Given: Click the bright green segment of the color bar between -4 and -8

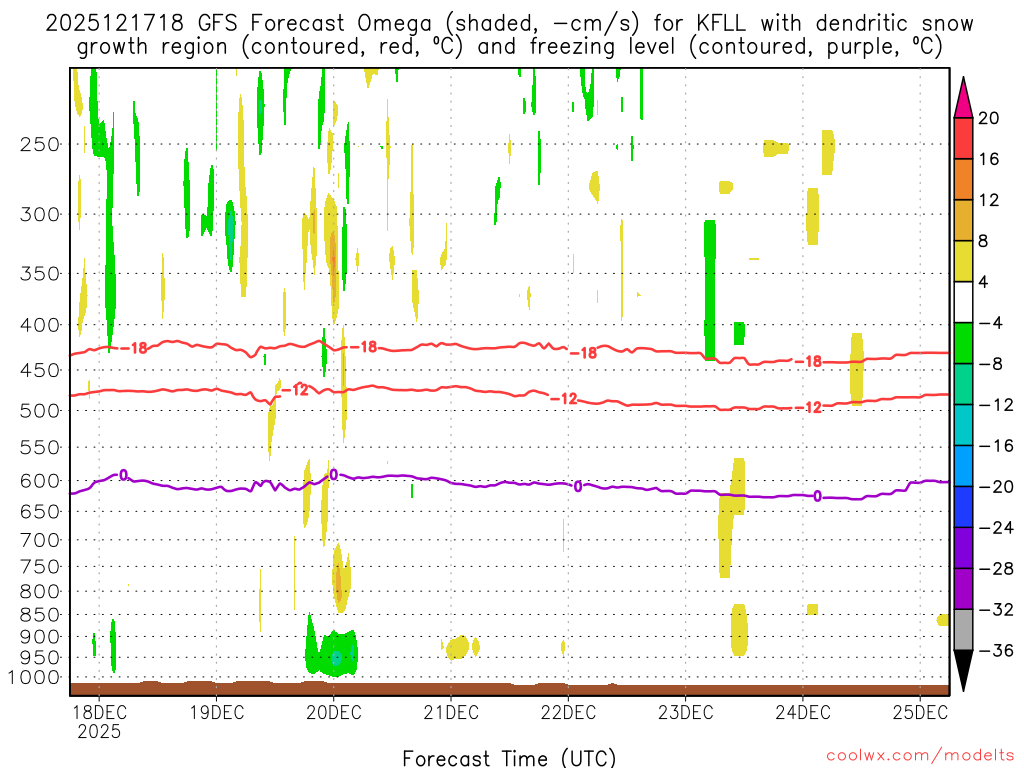Looking at the screenshot, I should [963, 343].
